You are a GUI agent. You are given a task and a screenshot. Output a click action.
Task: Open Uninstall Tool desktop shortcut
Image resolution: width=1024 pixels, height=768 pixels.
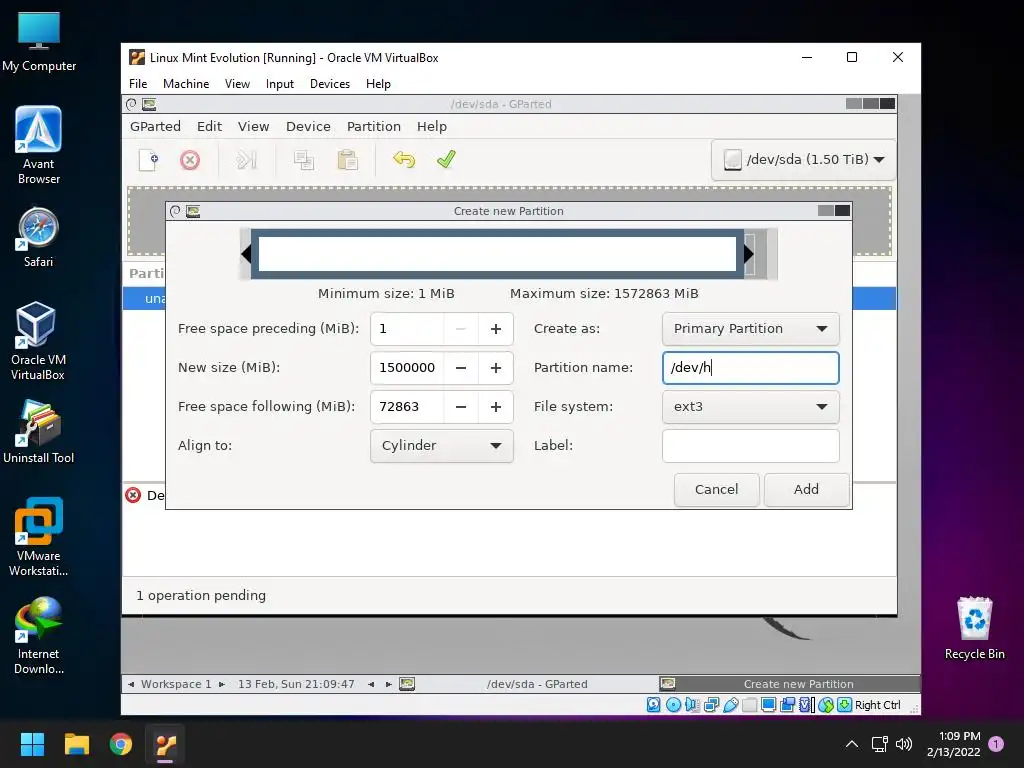[x=39, y=432]
